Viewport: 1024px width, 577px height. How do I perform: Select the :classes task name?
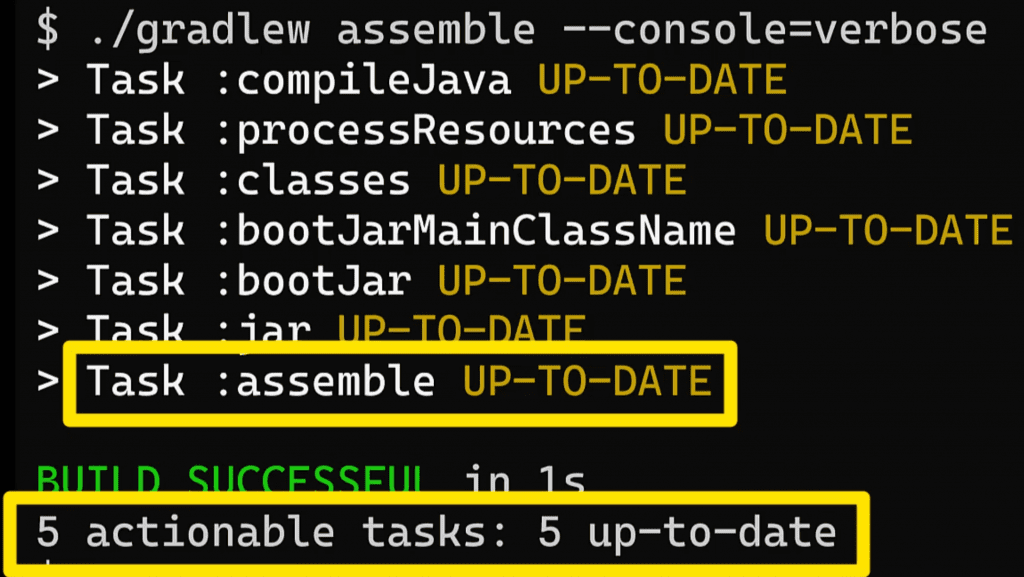(x=312, y=180)
